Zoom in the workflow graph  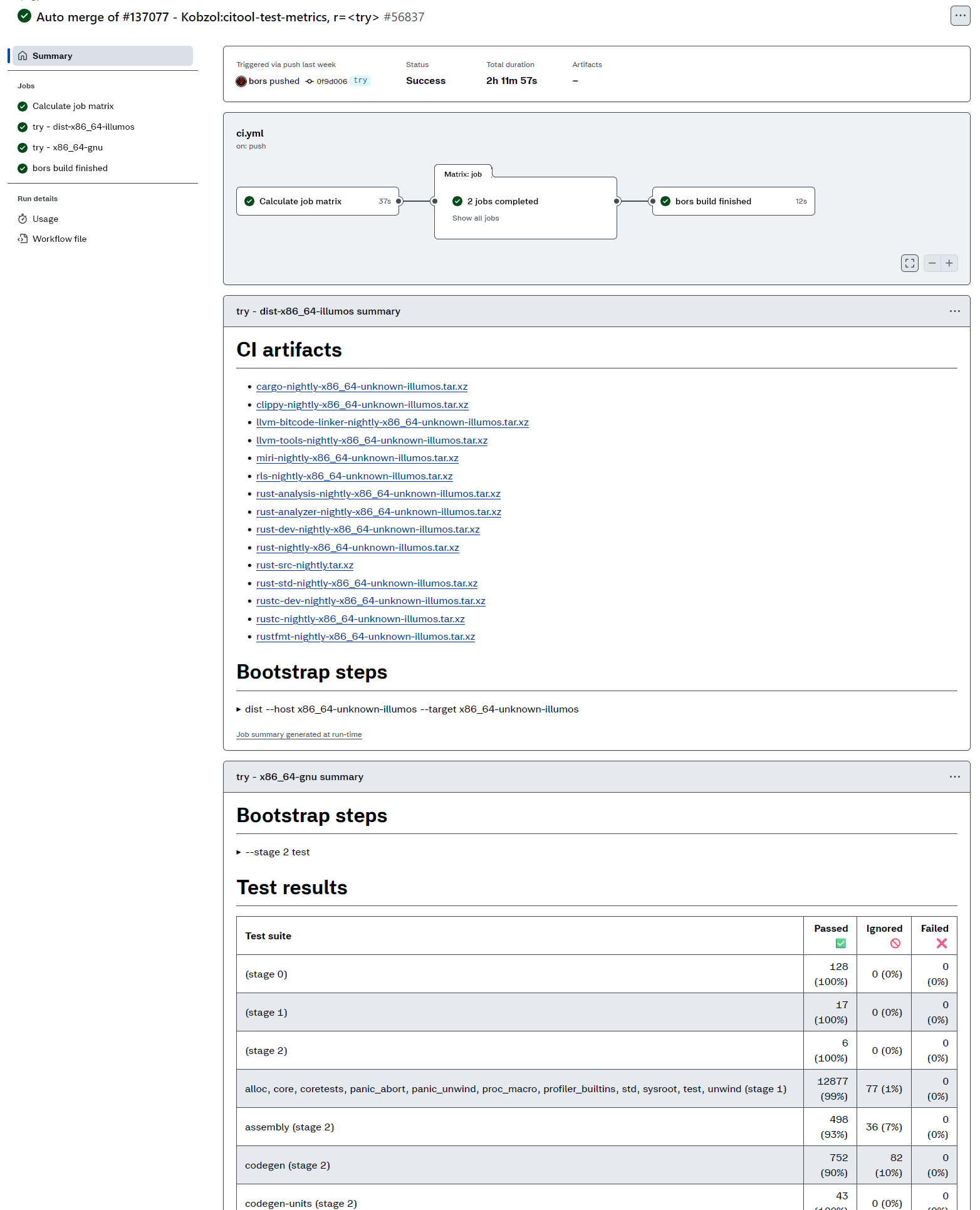click(x=949, y=263)
